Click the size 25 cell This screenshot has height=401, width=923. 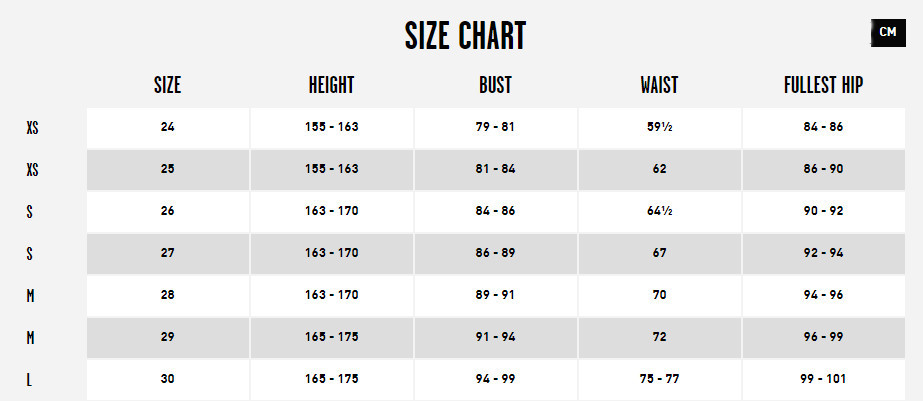point(167,169)
